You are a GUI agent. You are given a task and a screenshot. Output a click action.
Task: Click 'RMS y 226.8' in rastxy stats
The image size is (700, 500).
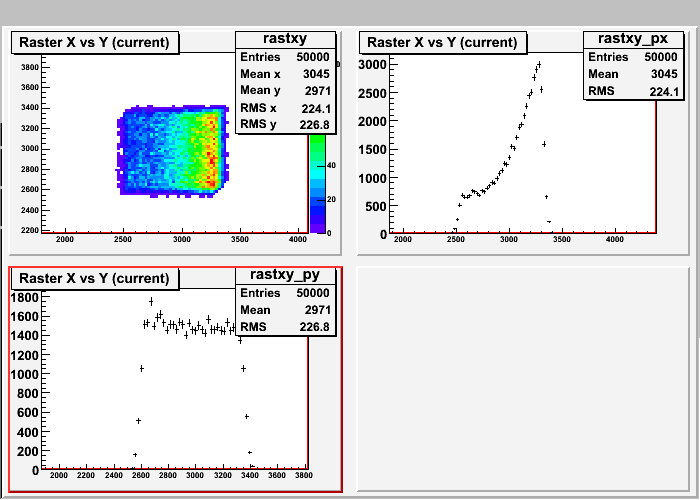tap(285, 125)
